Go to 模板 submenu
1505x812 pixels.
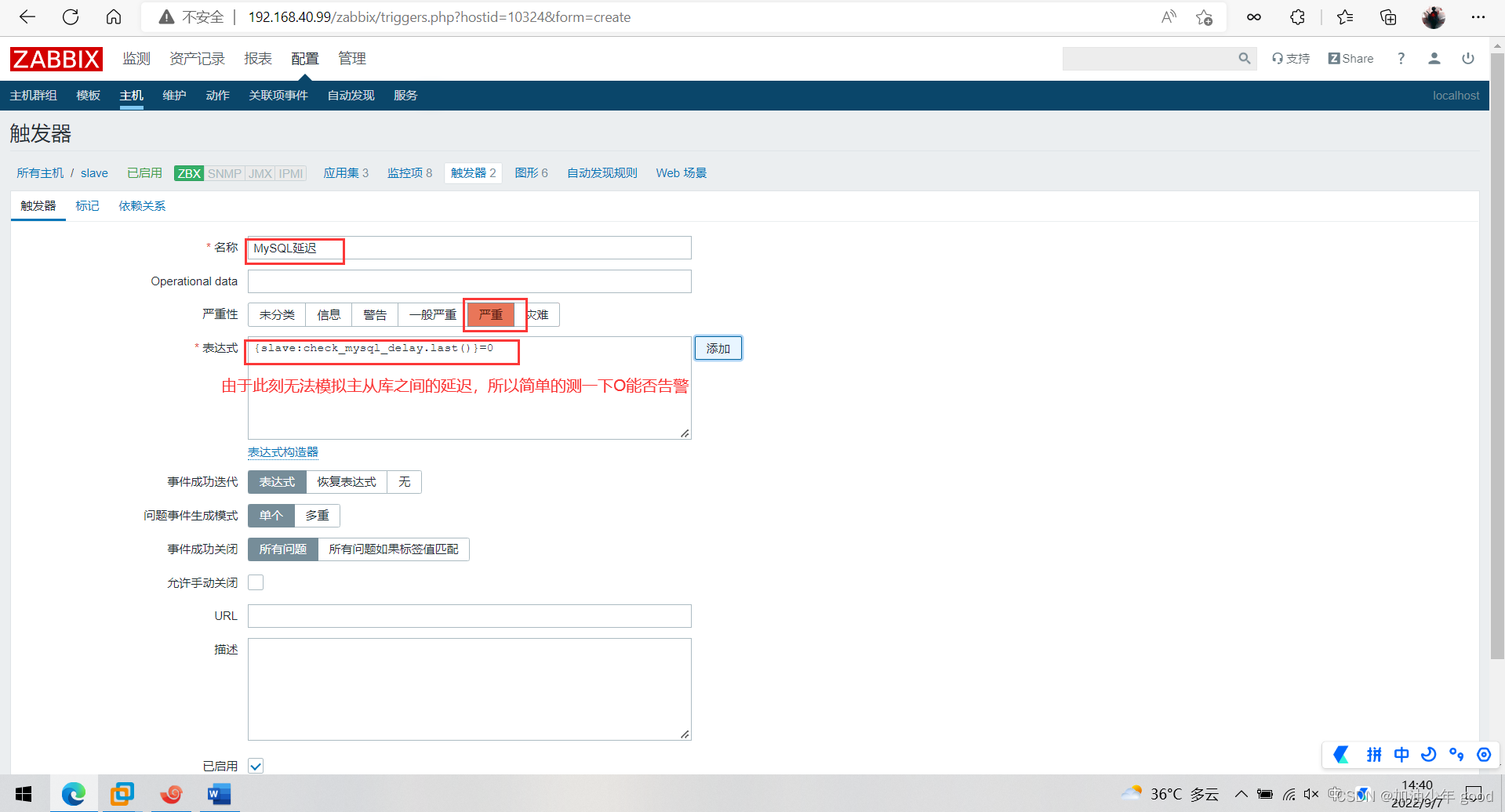(89, 96)
